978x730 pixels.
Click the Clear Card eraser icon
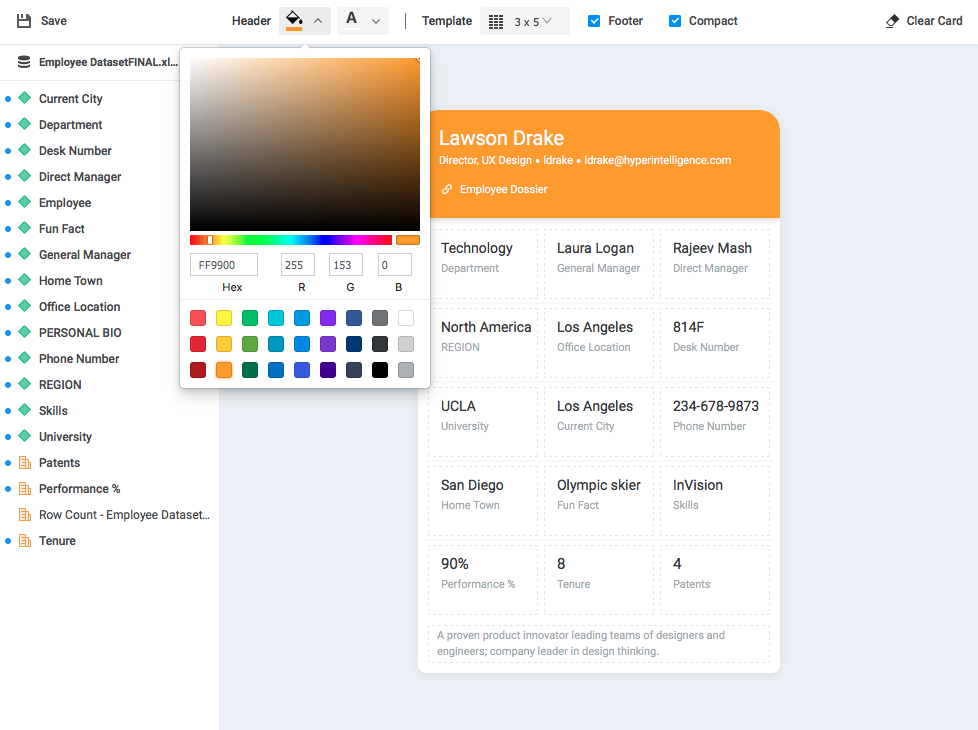click(x=890, y=20)
